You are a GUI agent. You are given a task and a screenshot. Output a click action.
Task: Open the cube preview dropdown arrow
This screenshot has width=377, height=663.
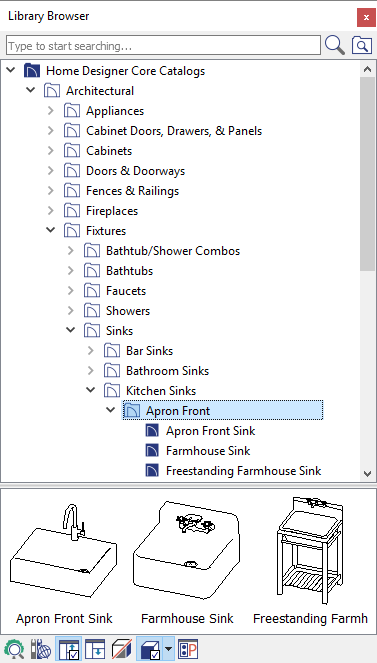click(x=169, y=649)
